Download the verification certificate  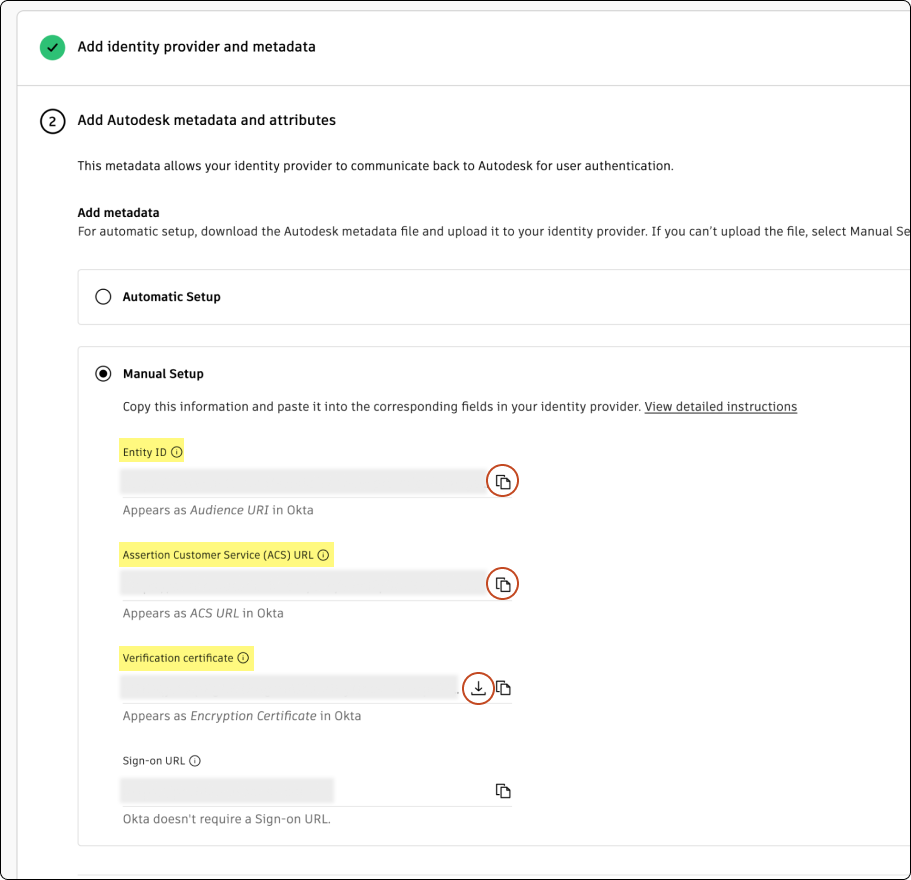(479, 687)
